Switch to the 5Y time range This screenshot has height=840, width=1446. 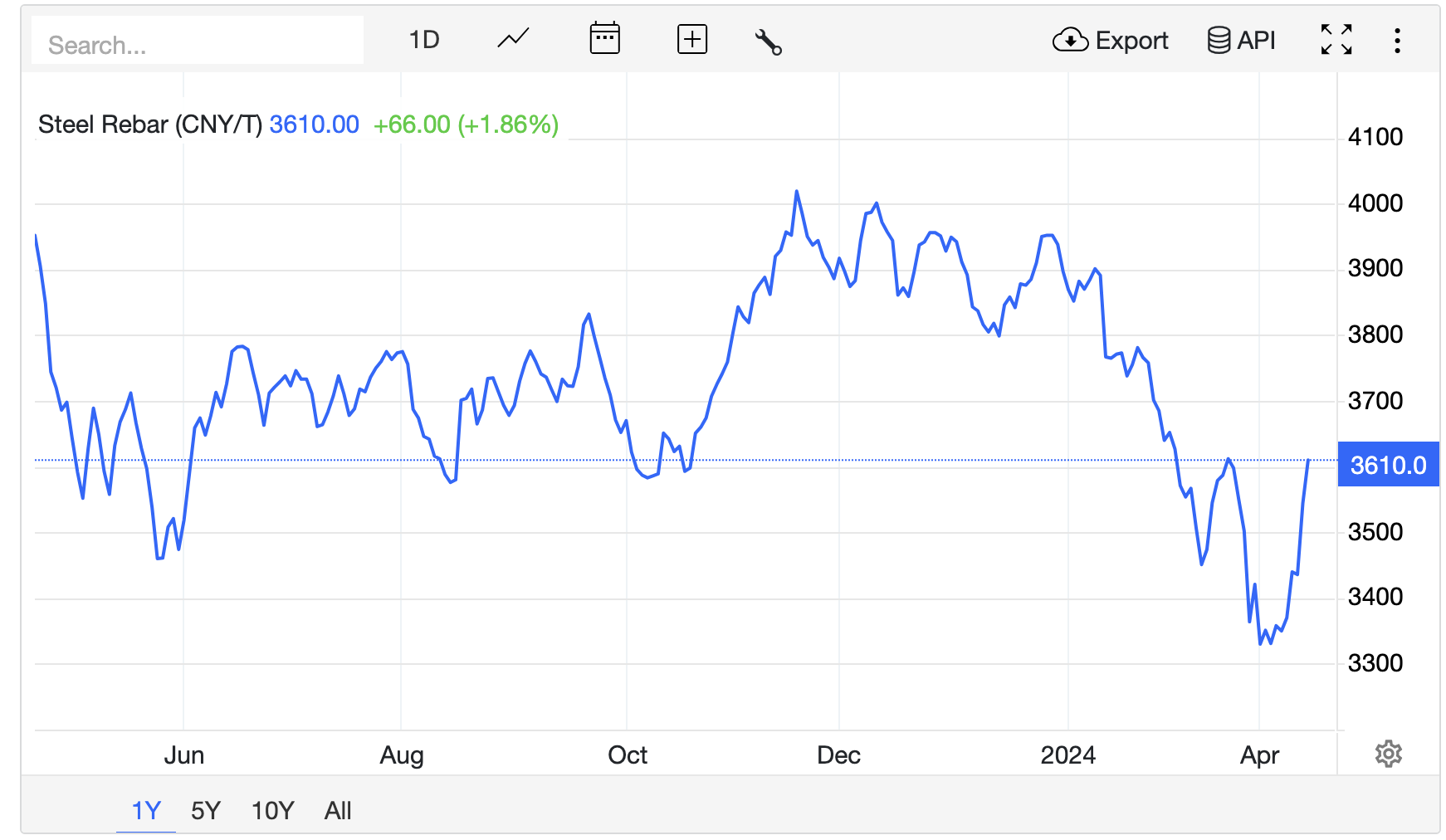pyautogui.click(x=206, y=810)
